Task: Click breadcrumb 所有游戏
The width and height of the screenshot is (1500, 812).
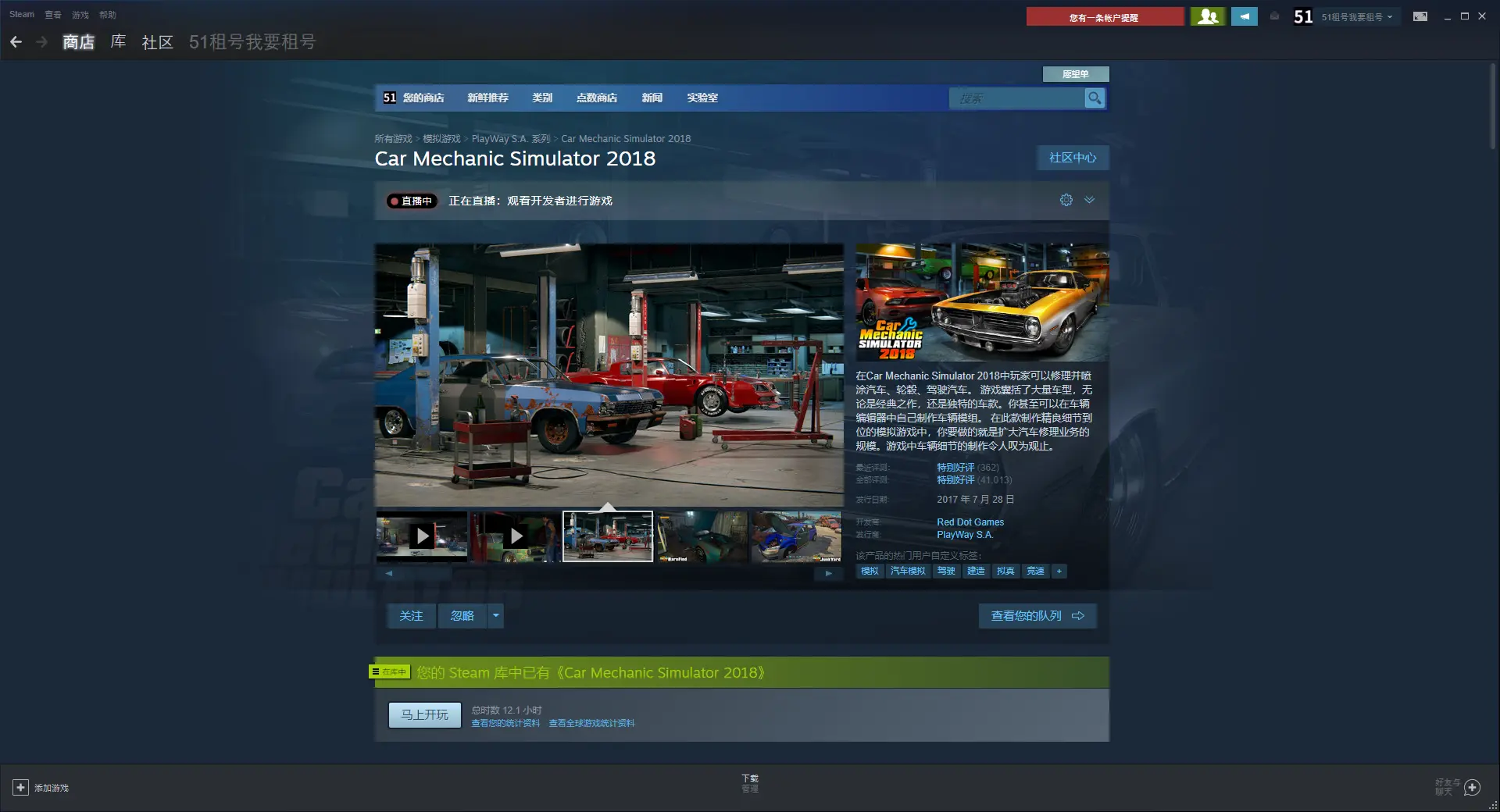Action: (x=393, y=139)
